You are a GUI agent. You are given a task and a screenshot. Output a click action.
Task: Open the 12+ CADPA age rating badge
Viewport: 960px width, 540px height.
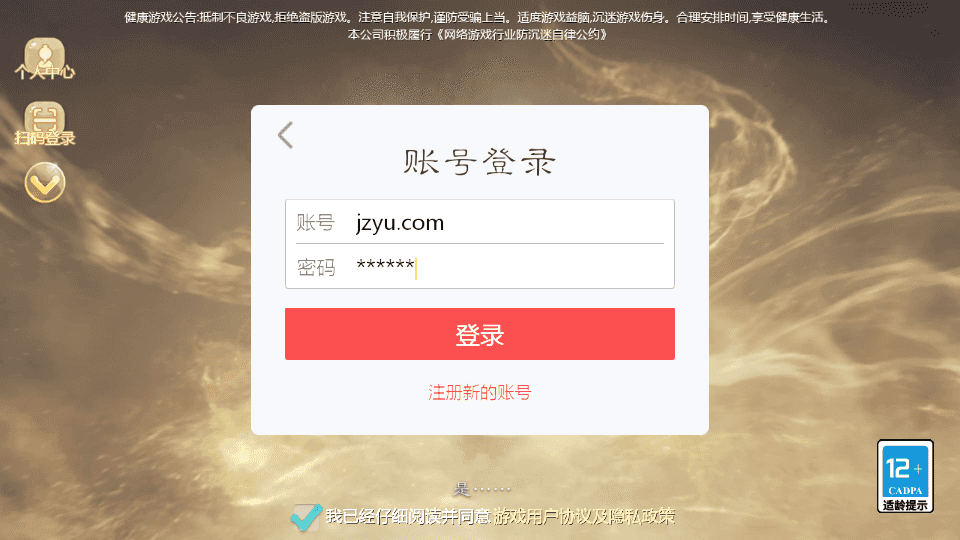tap(905, 476)
